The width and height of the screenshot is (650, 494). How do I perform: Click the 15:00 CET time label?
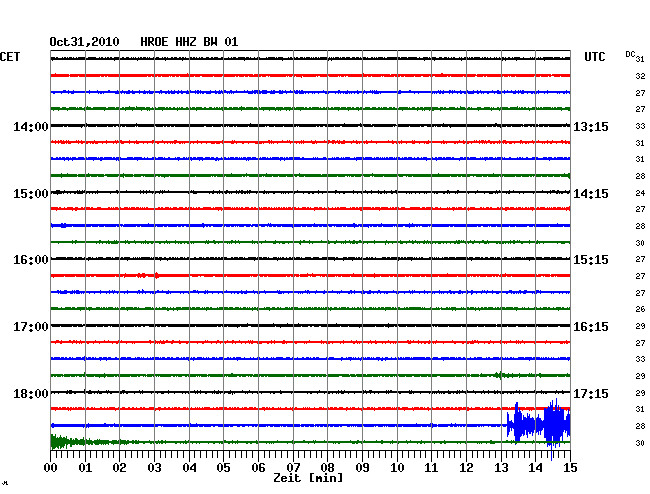click(31, 194)
